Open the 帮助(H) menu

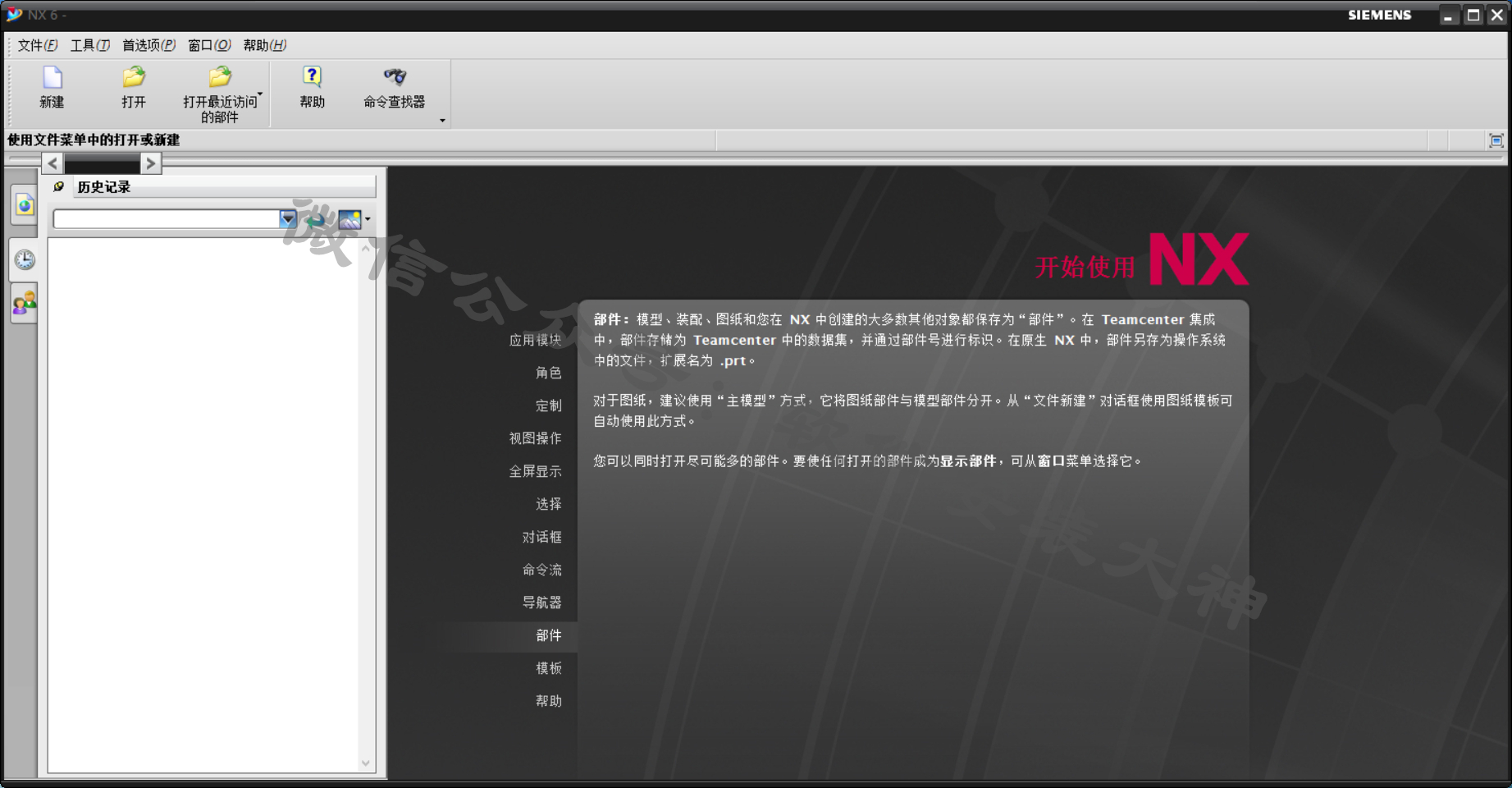coord(264,45)
